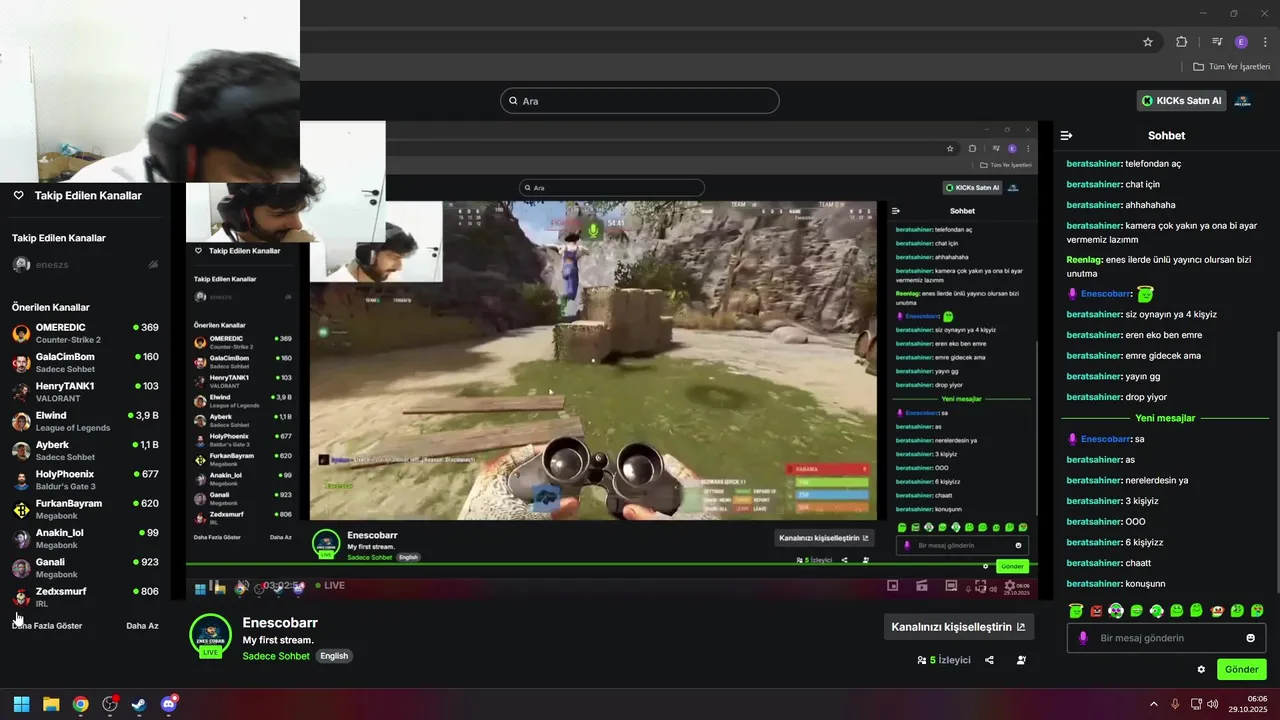Open the emoji picker smiley in message box
This screenshot has height=720, width=1280.
click(1250, 638)
